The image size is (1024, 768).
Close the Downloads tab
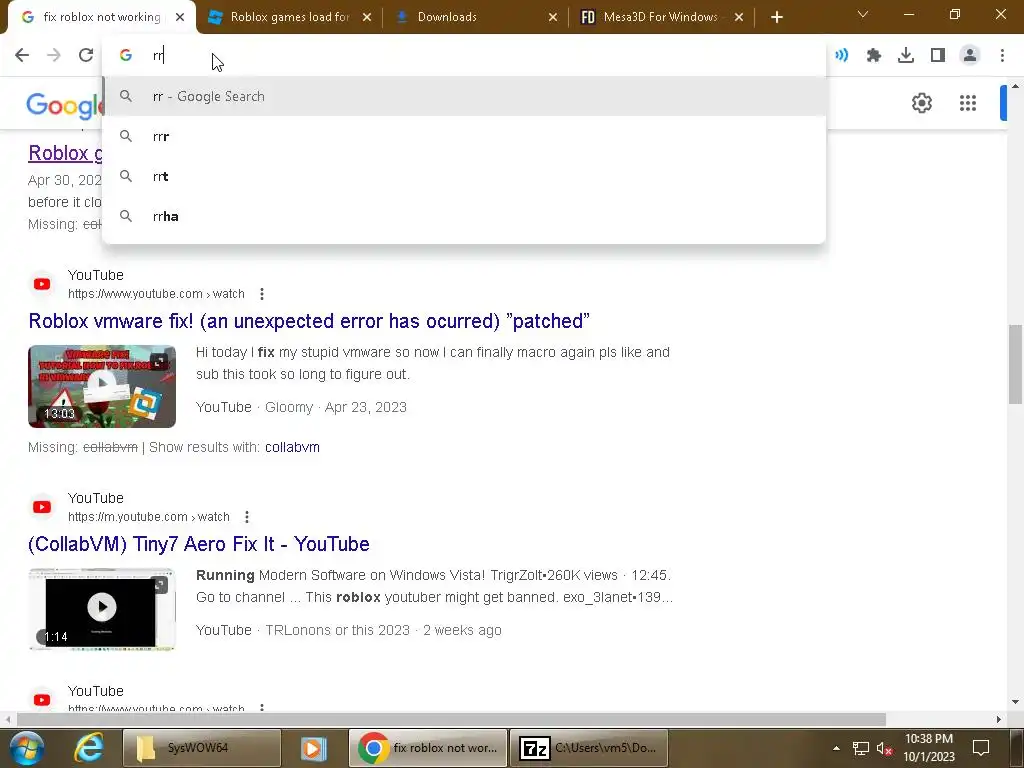click(552, 17)
